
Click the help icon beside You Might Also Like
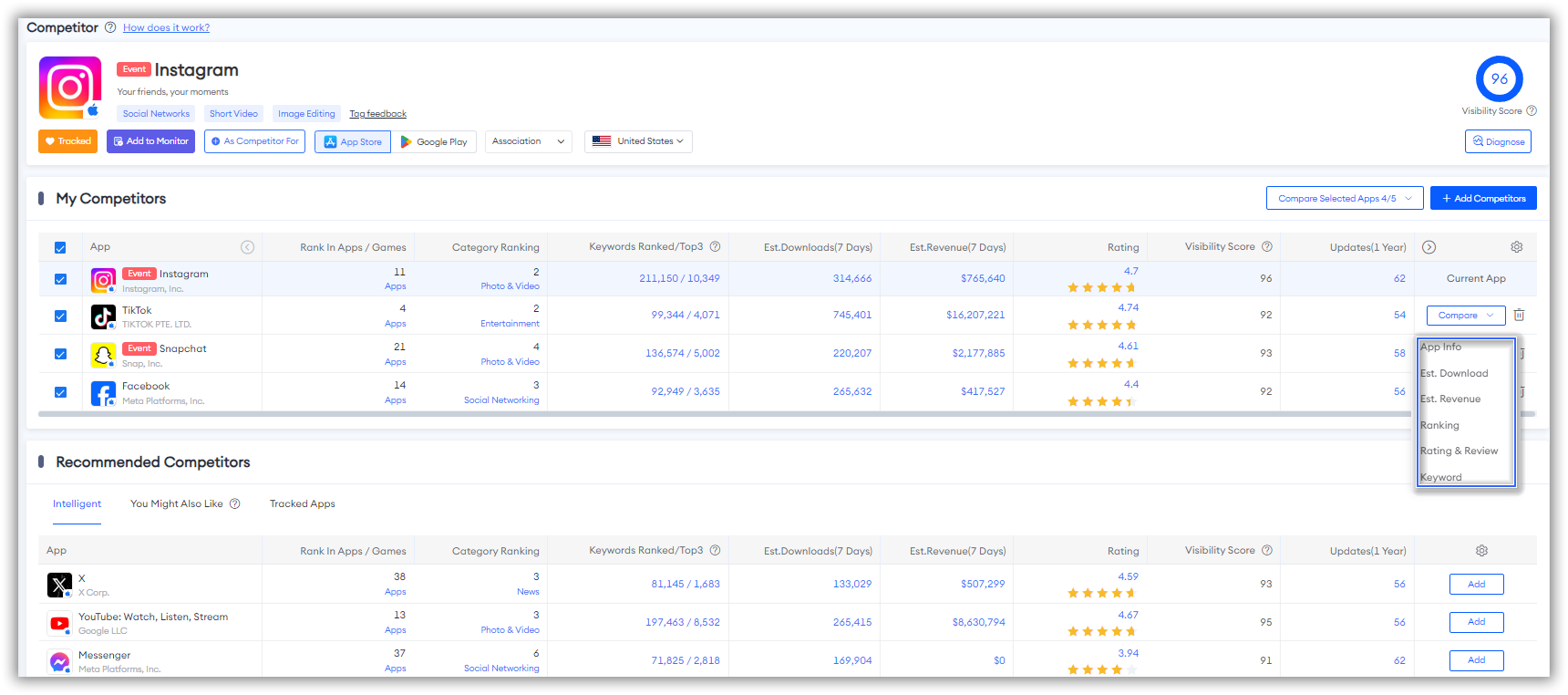click(234, 503)
